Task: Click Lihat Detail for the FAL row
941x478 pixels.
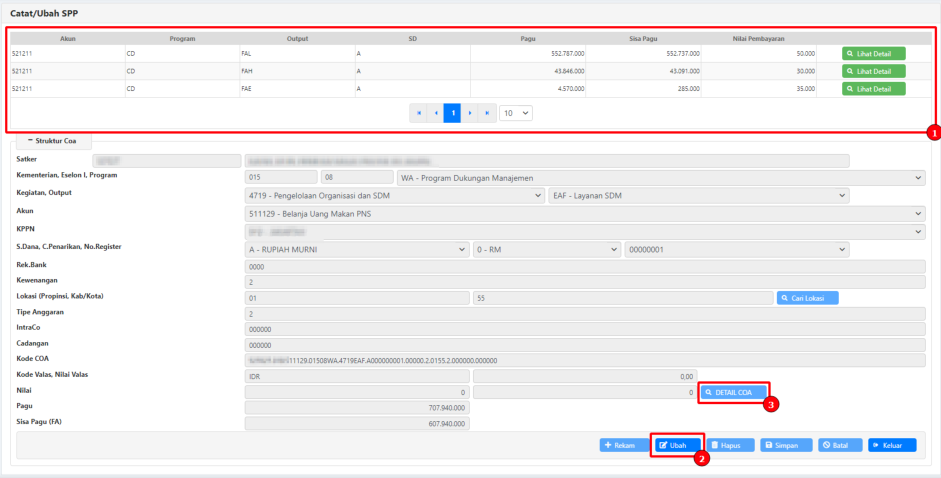Action: click(x=873, y=53)
